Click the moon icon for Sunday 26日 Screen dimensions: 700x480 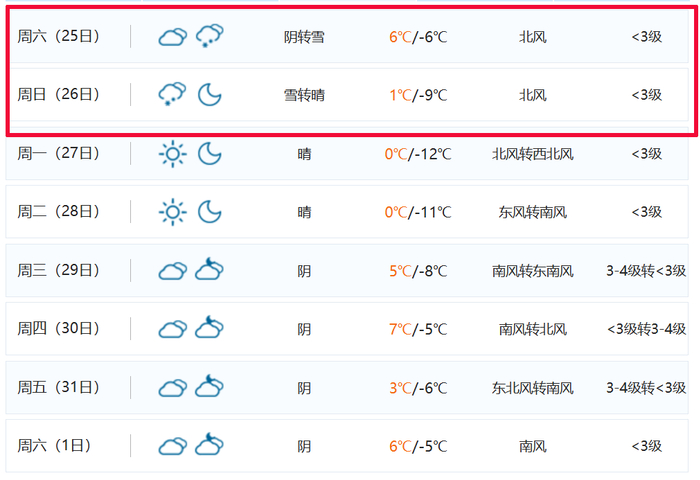tap(209, 95)
